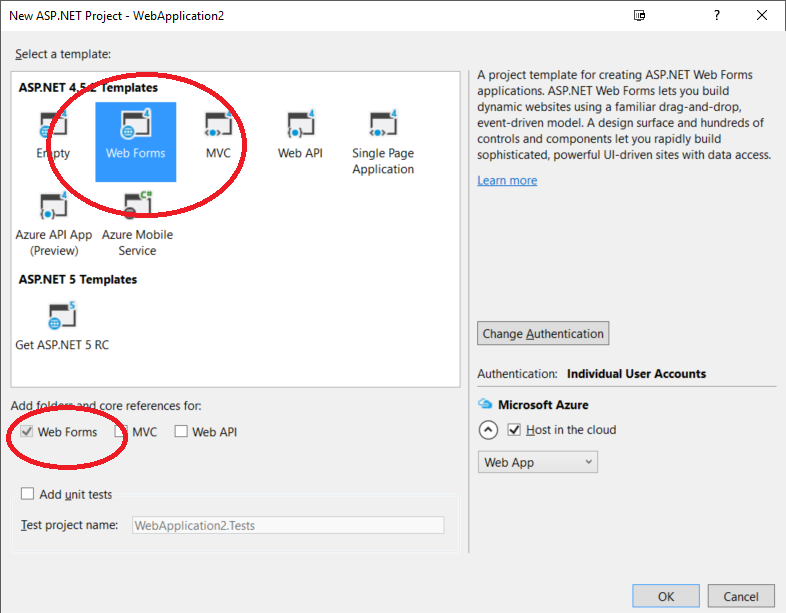Click the ASP.NET 4.5.2 Templates heading

point(88,87)
